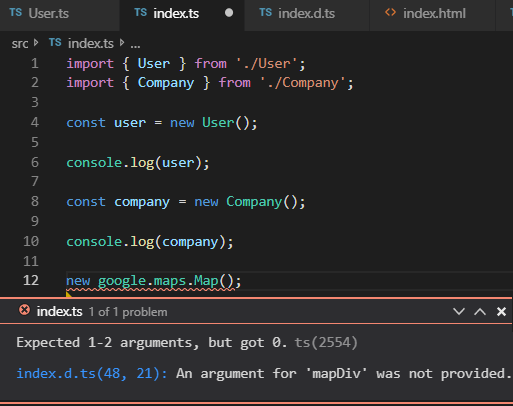Click the HTML brackets icon on index.html tab

point(390,13)
